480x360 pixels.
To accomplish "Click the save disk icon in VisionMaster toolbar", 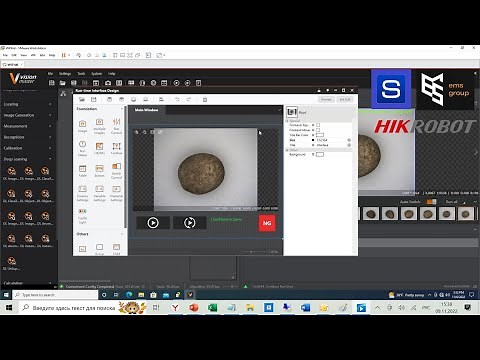I will click(74, 83).
